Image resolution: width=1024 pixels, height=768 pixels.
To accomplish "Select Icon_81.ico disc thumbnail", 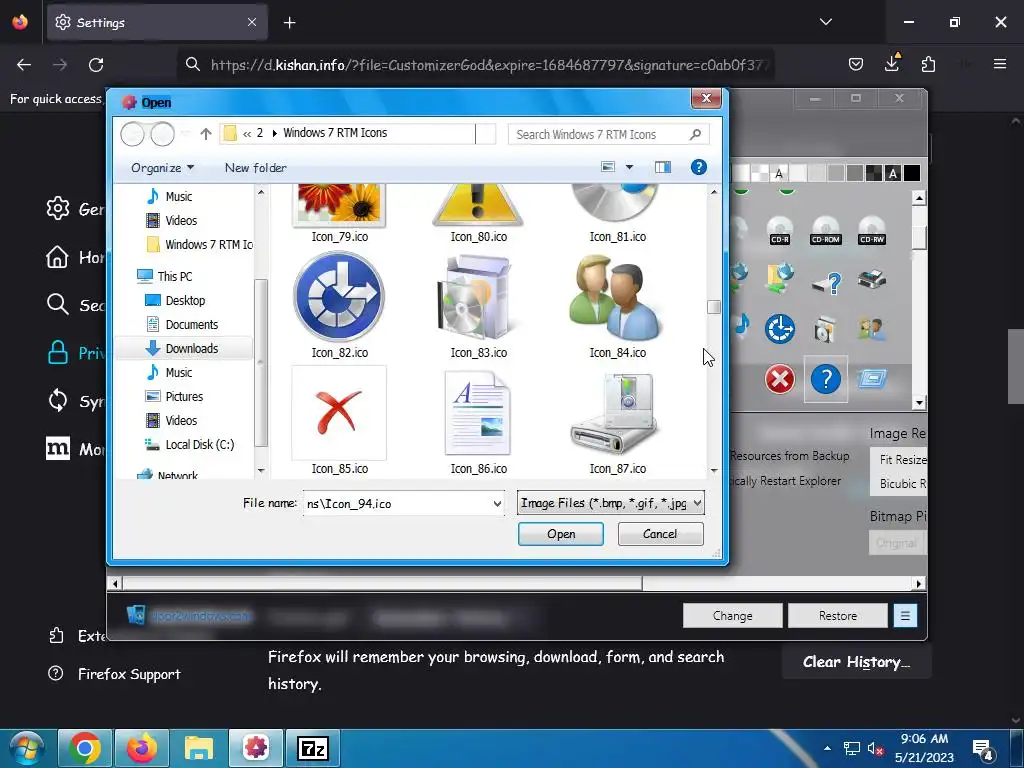I will [616, 204].
